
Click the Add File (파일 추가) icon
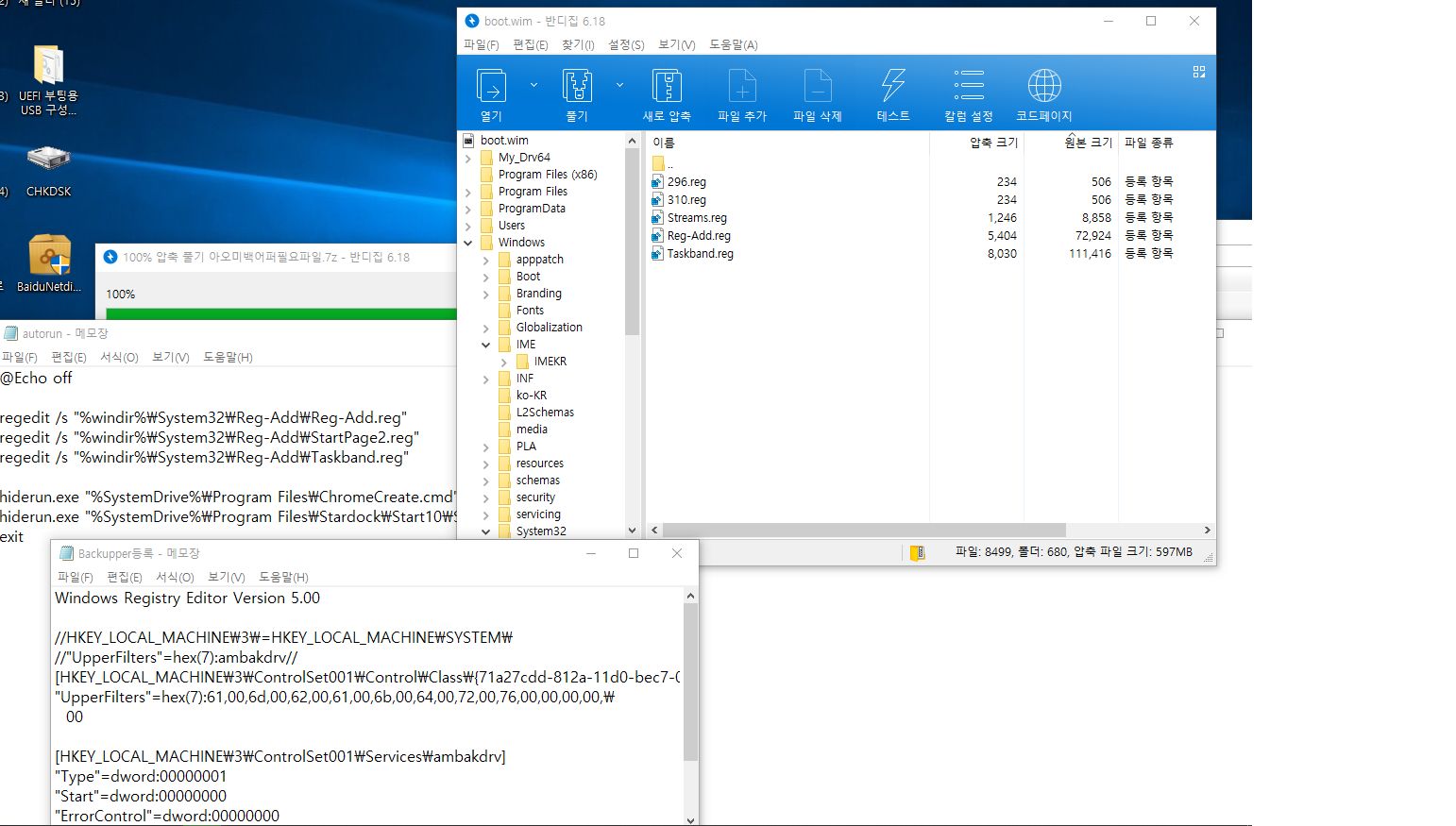click(x=742, y=86)
